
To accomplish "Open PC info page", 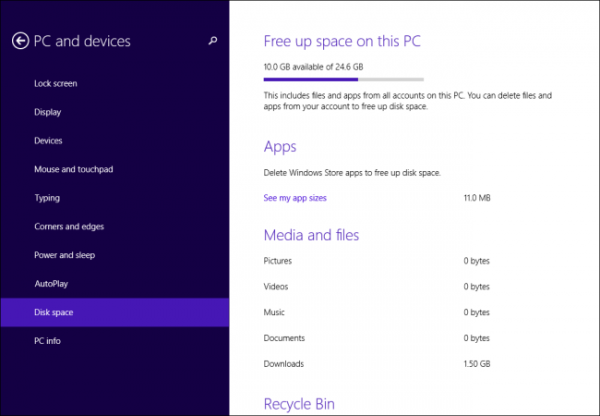I will 48,341.
